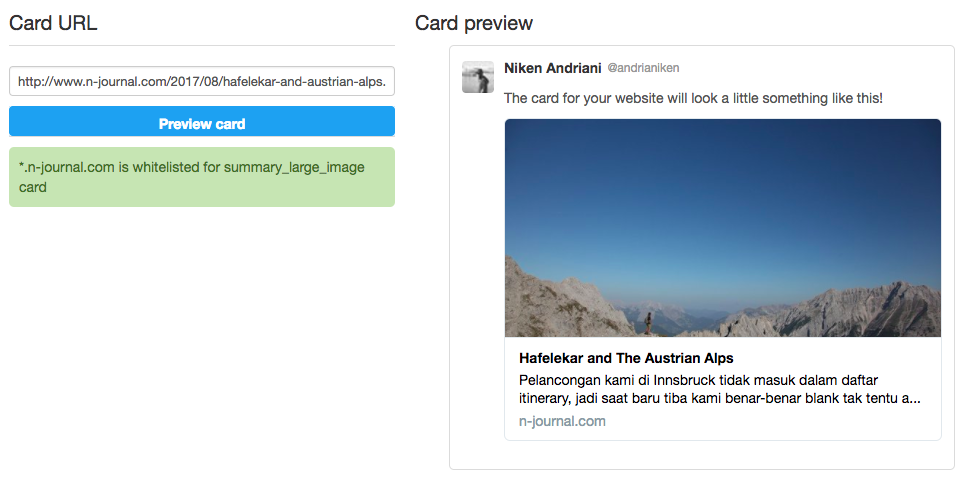964x481 pixels.
Task: Click Niken Andriani's profile avatar
Action: pyautogui.click(x=478, y=77)
